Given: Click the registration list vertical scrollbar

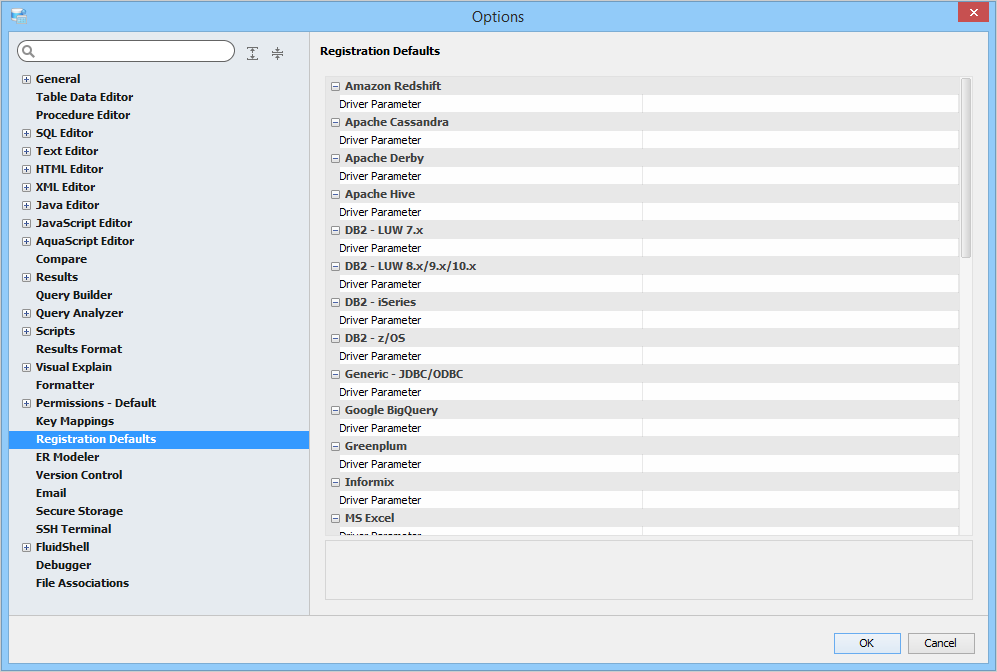Looking at the screenshot, I should [966, 168].
